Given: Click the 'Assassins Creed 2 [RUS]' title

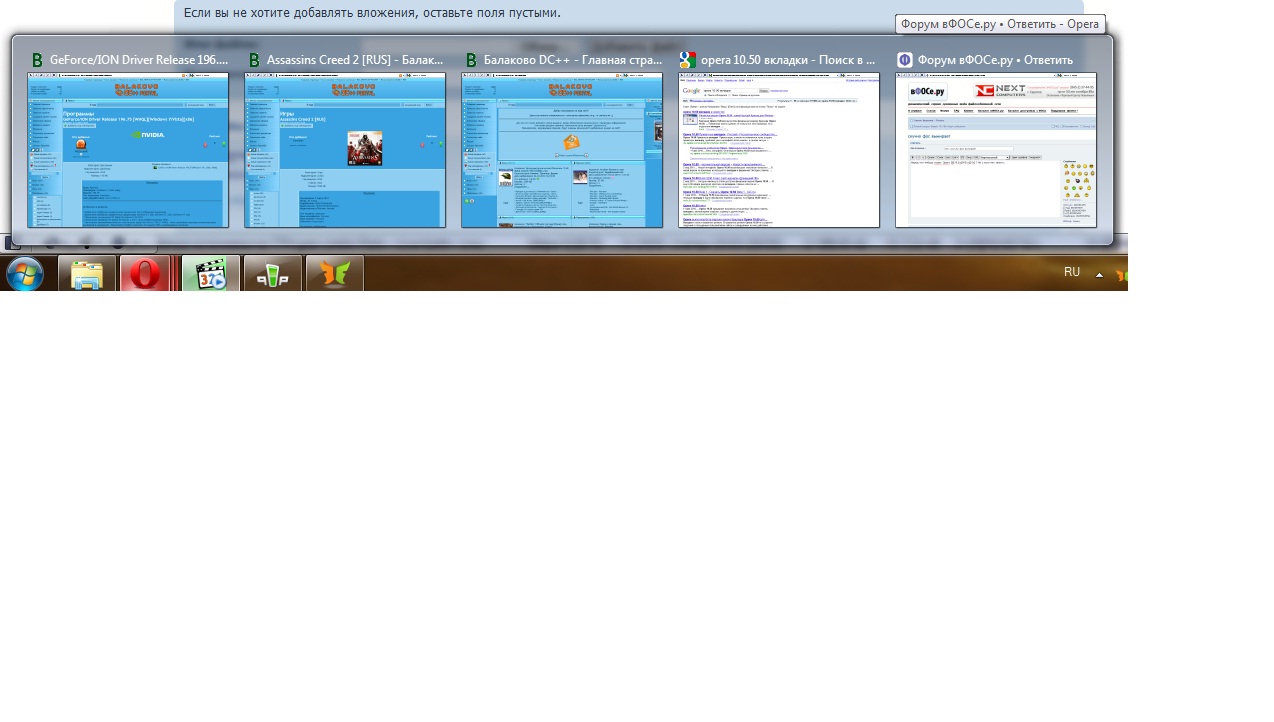Looking at the screenshot, I should coord(354,60).
